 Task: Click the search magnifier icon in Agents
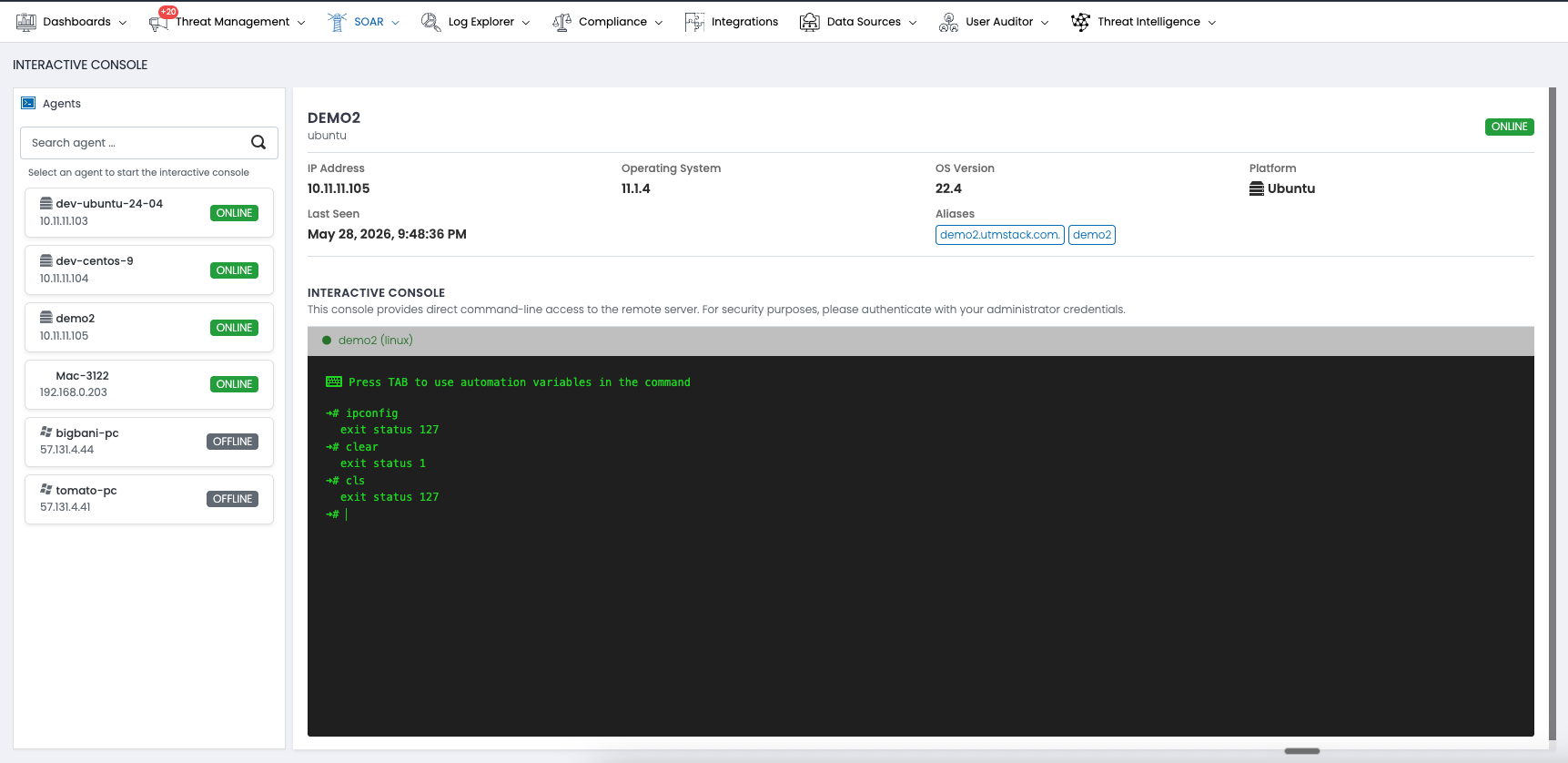click(x=258, y=142)
